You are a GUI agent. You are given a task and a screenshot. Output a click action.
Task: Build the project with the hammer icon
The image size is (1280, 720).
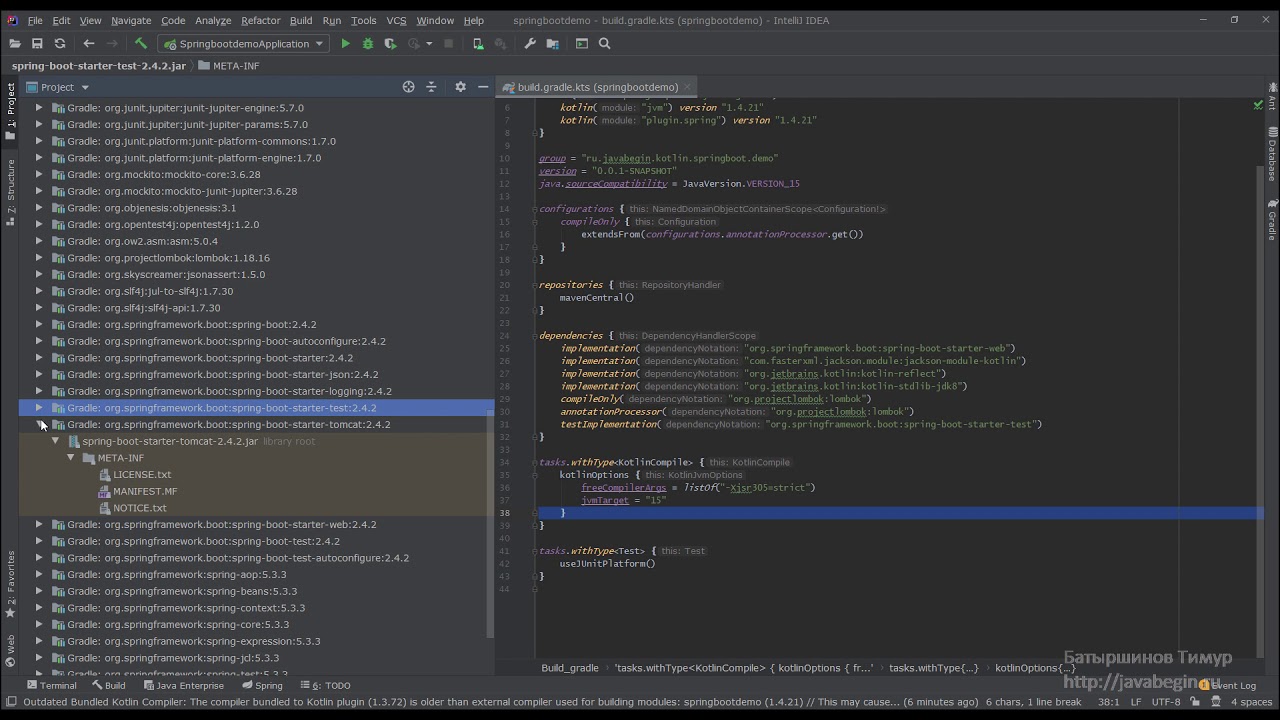pyautogui.click(x=141, y=44)
